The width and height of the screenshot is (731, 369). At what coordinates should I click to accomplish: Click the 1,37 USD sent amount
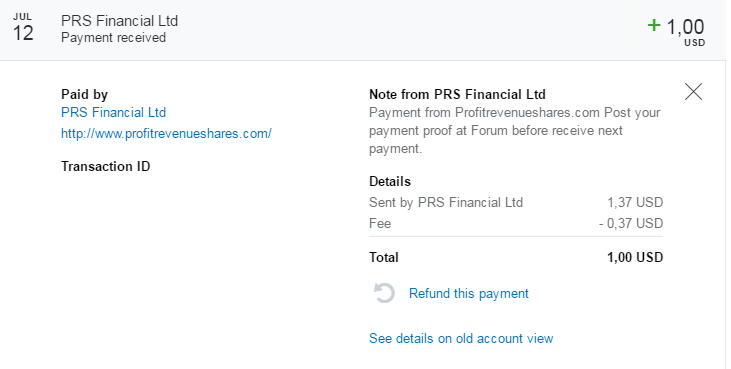(x=635, y=202)
